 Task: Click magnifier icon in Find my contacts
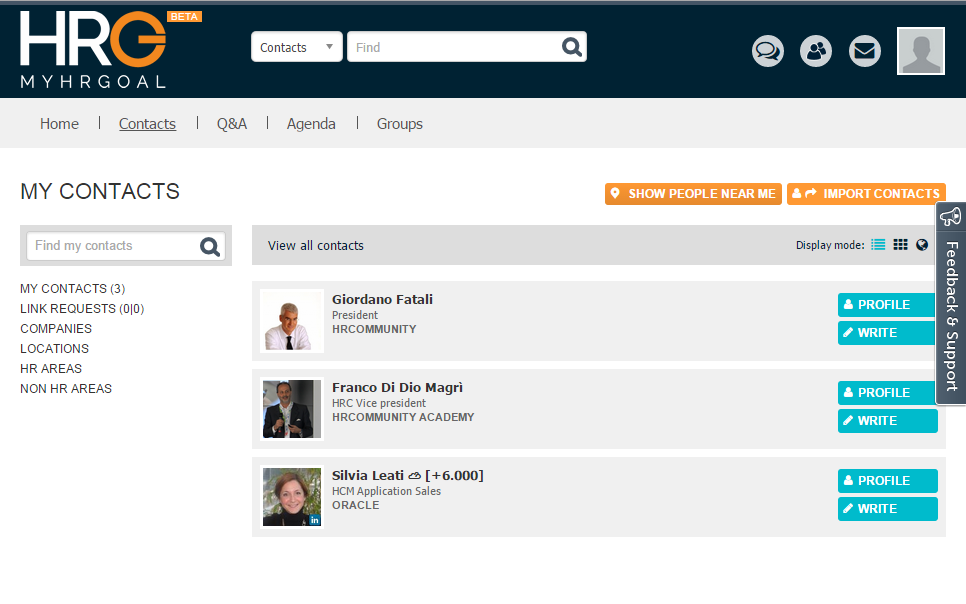pyautogui.click(x=210, y=246)
